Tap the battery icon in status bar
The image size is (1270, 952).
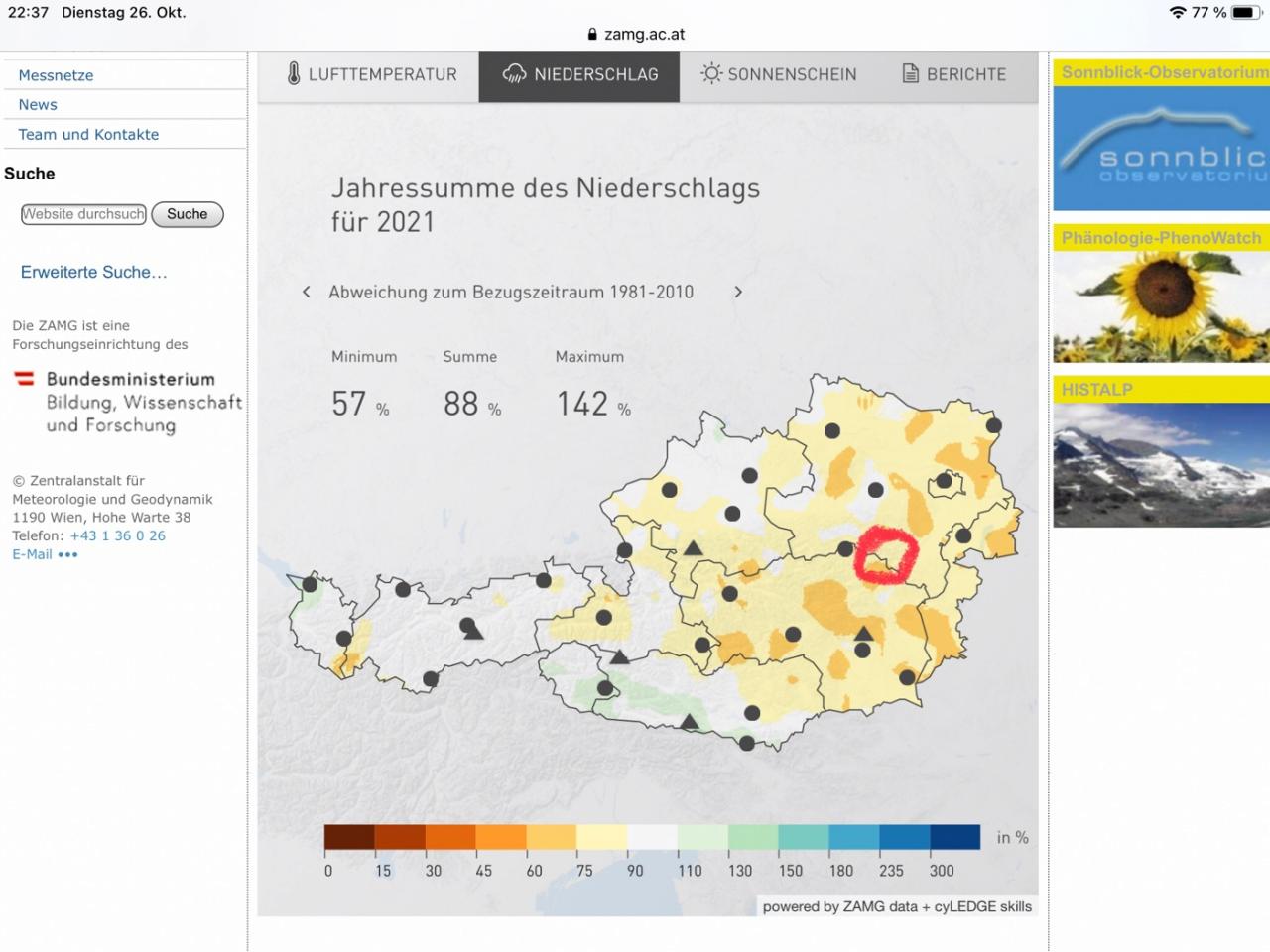[1244, 13]
